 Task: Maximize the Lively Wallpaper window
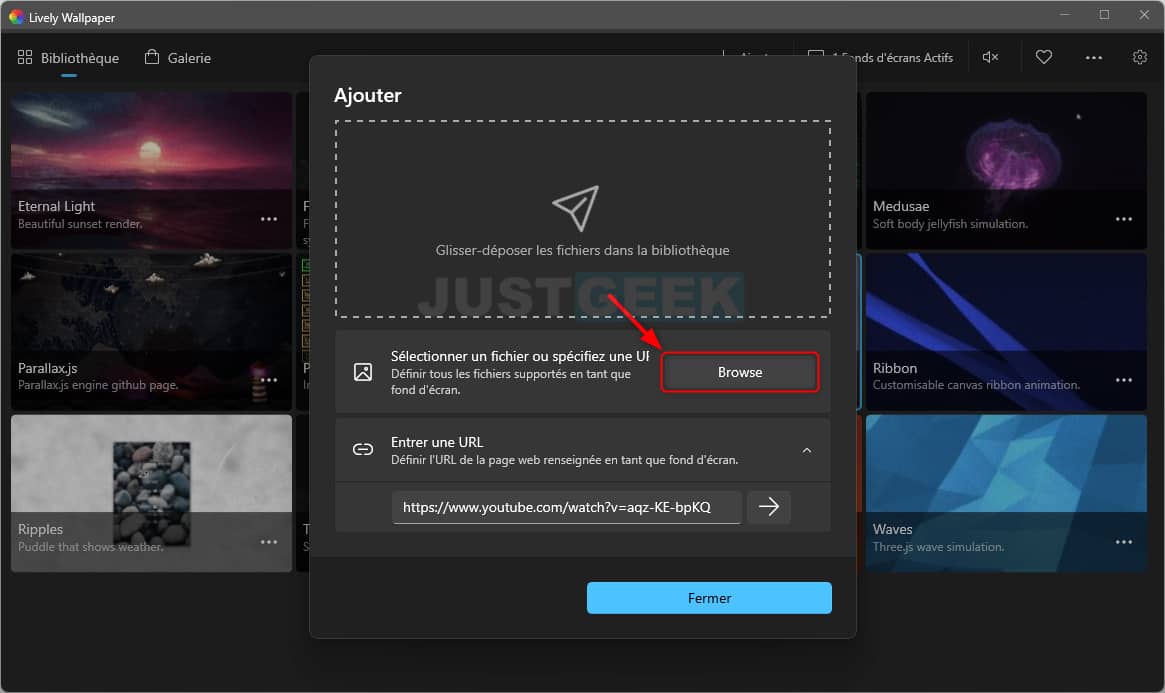coord(1105,15)
